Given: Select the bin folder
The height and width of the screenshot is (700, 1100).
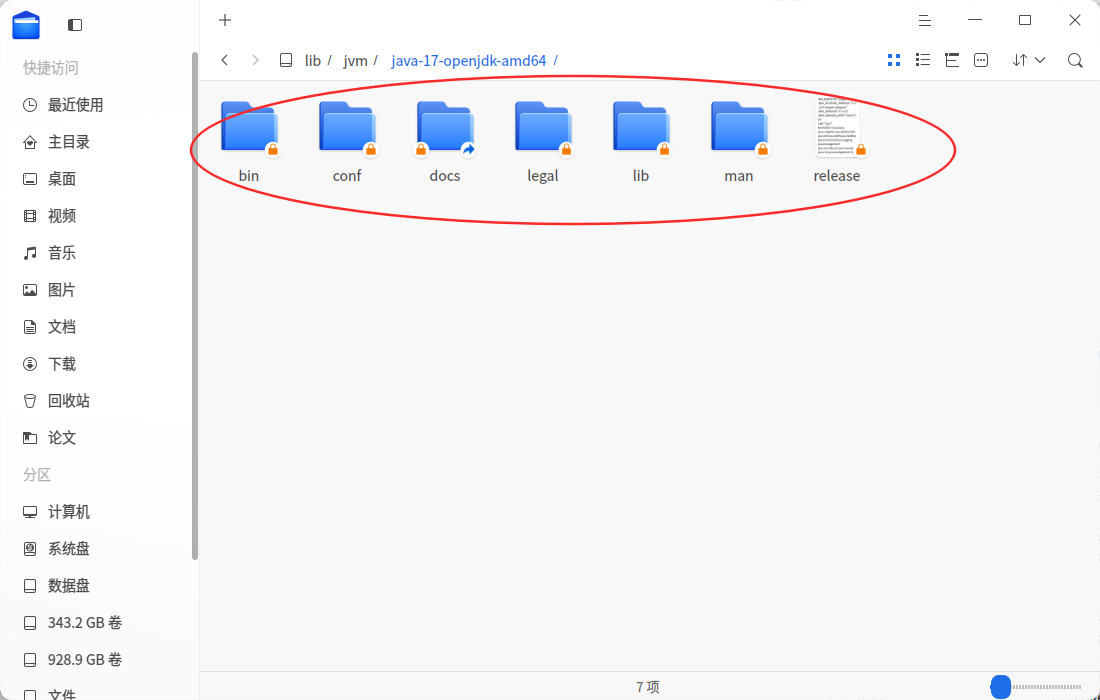Looking at the screenshot, I should [x=249, y=142].
